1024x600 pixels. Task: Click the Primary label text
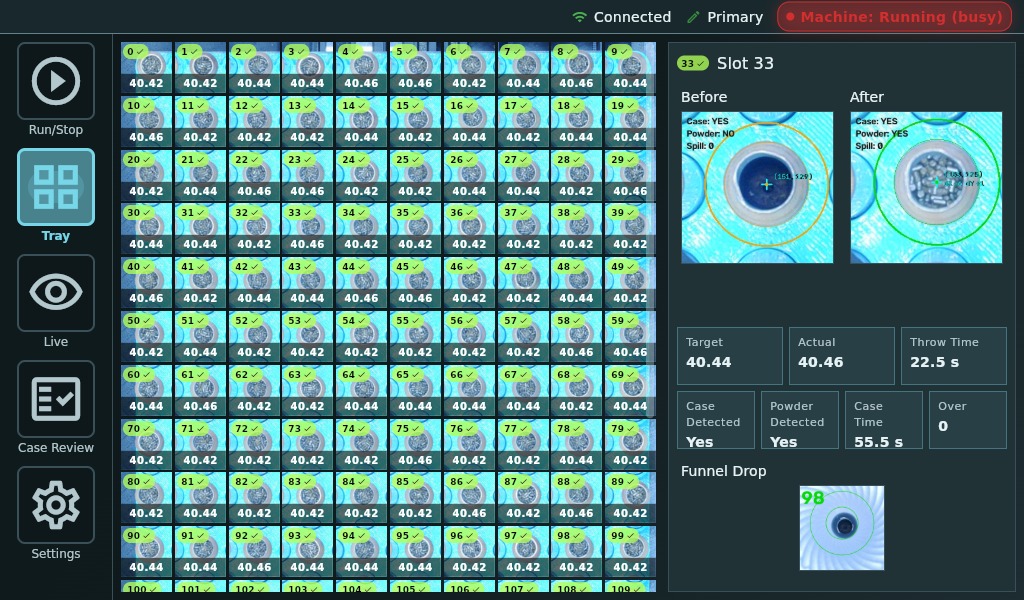click(x=735, y=17)
